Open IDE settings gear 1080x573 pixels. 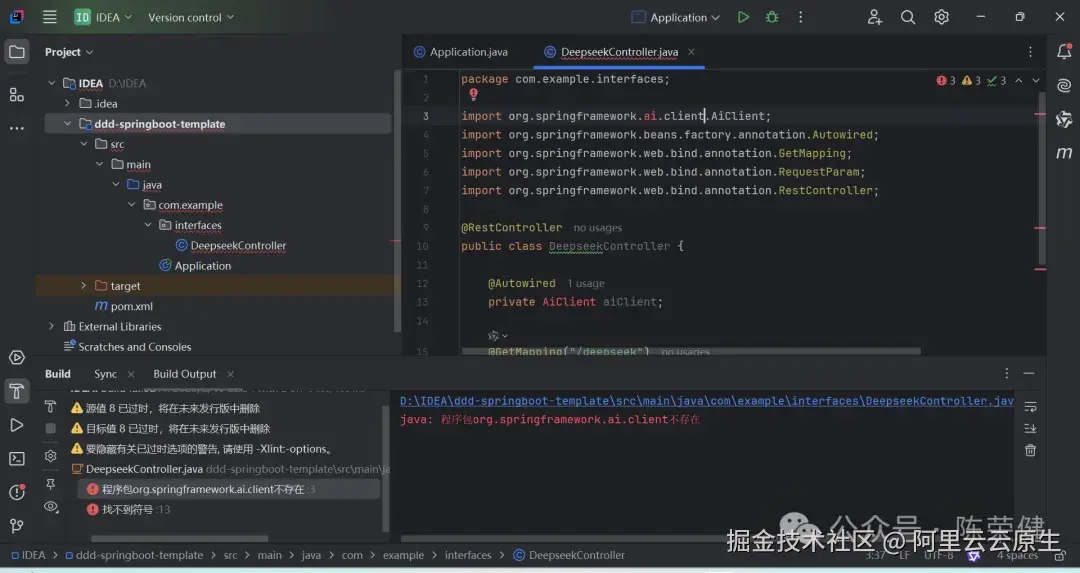tap(941, 17)
